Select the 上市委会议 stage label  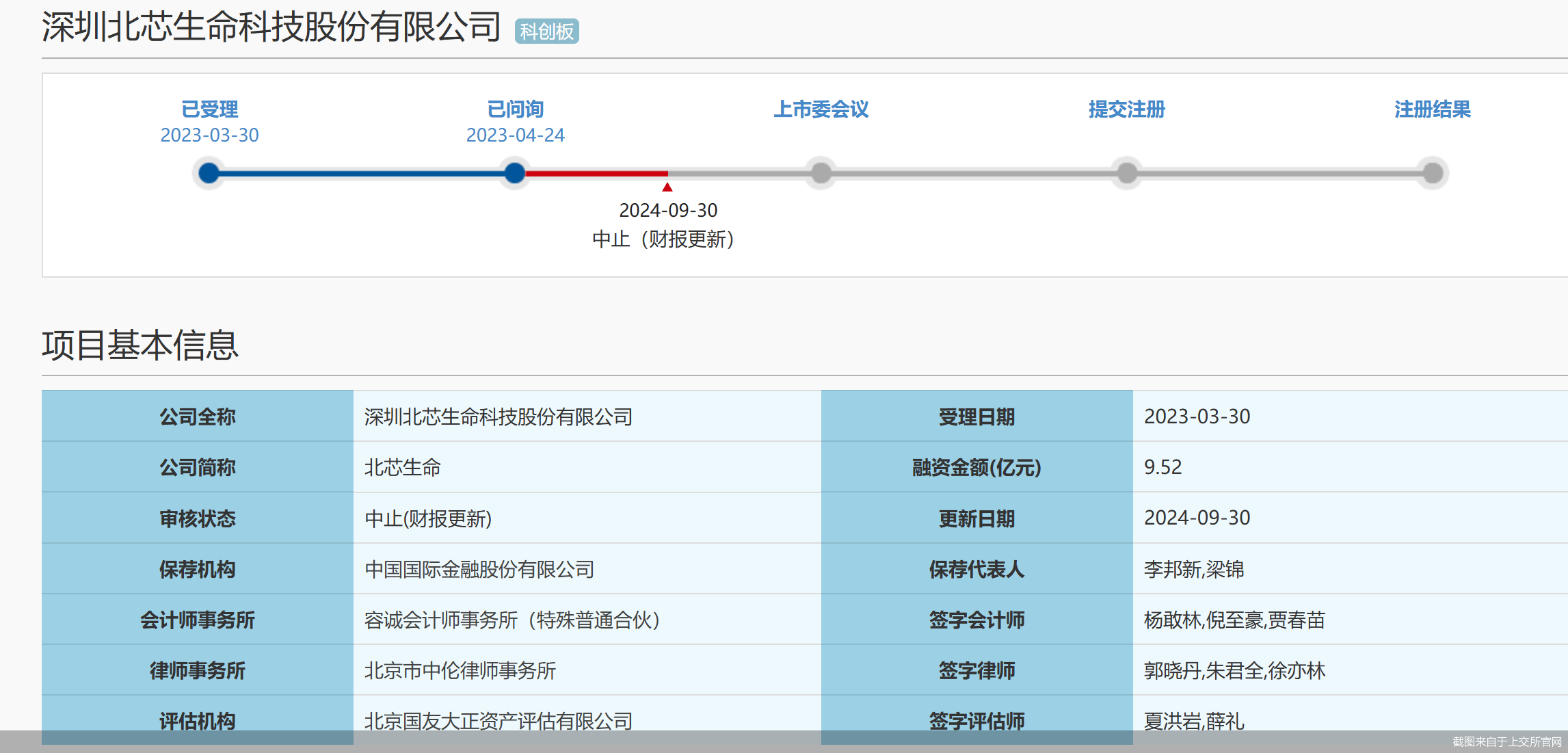pyautogui.click(x=821, y=109)
